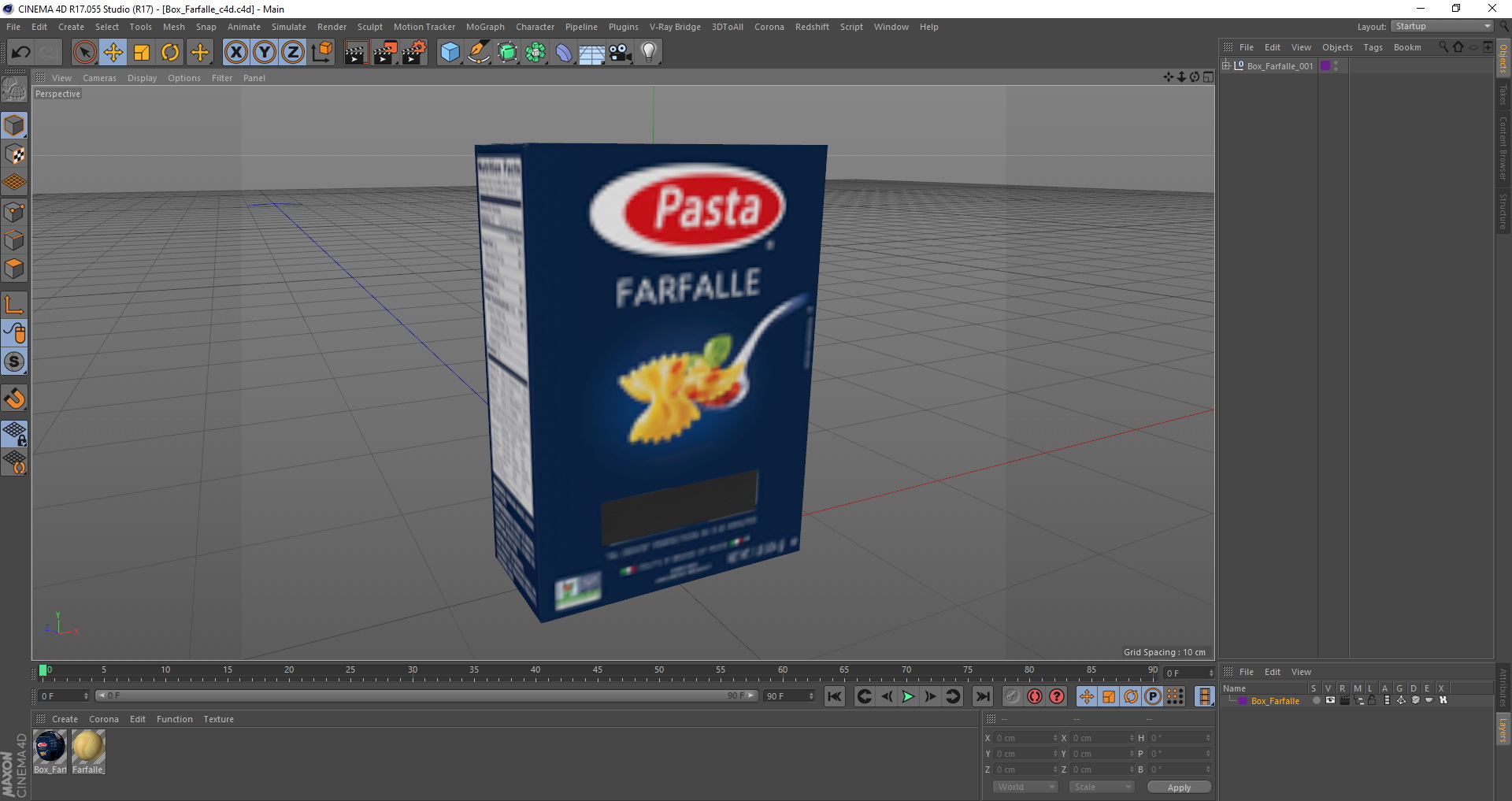The height and width of the screenshot is (801, 1512).
Task: Go to start of animation button
Action: (835, 696)
